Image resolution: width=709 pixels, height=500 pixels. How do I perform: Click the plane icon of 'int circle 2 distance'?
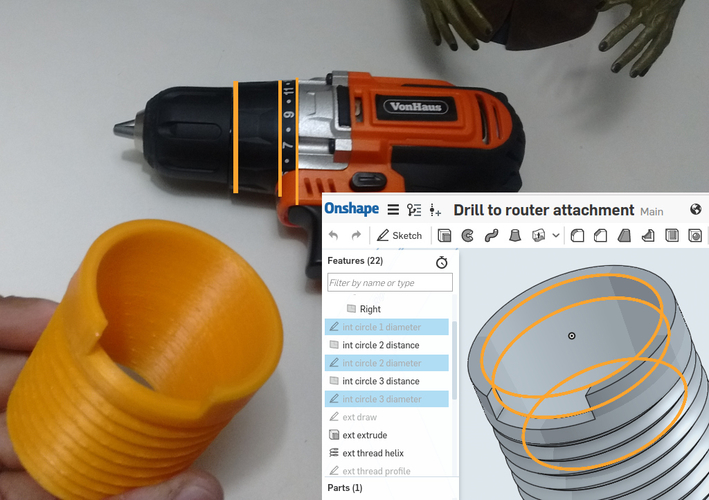click(334, 344)
